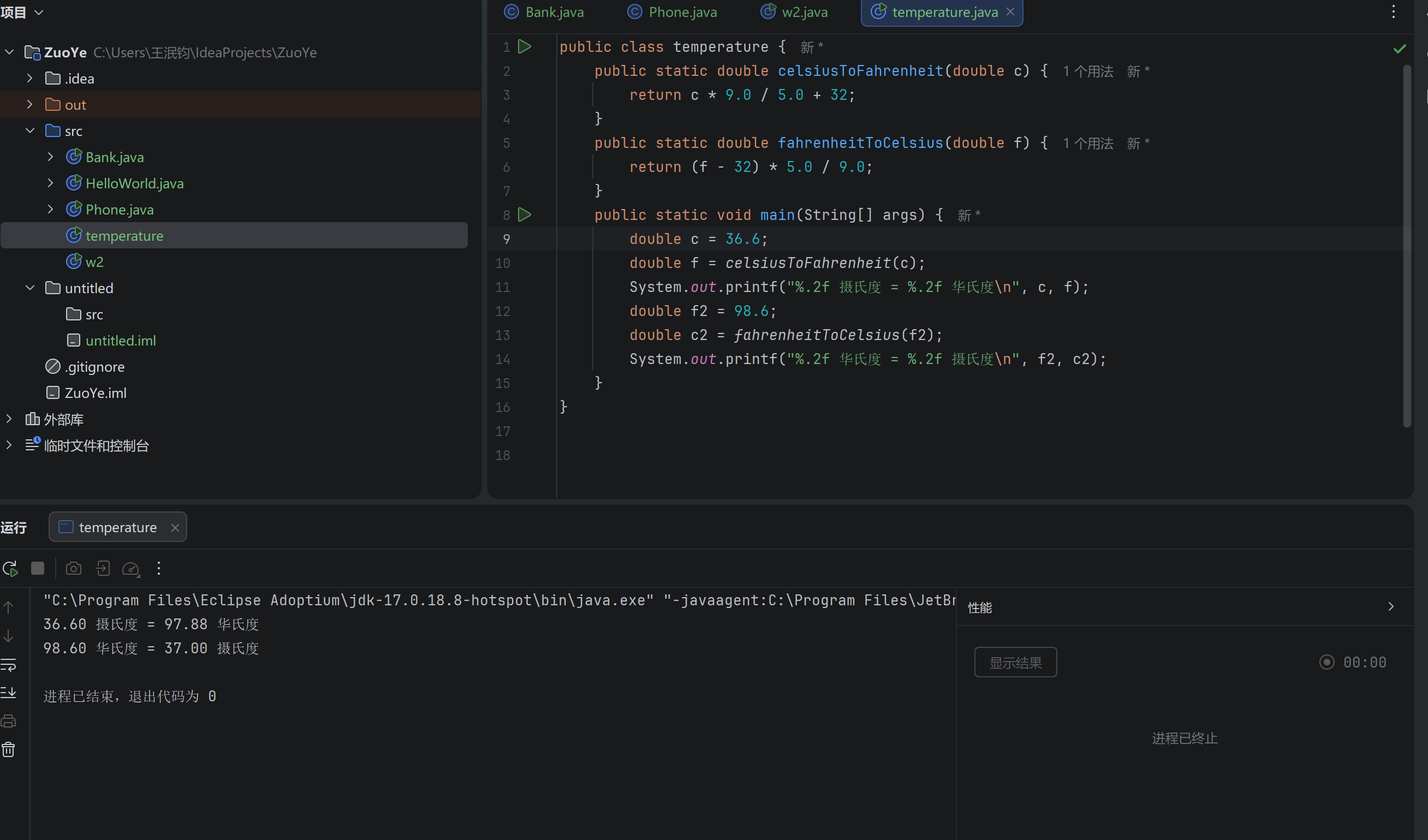Screen dimensions: 1428x840
Task: Click the record timer radio icon in performance panel
Action: tap(1326, 662)
